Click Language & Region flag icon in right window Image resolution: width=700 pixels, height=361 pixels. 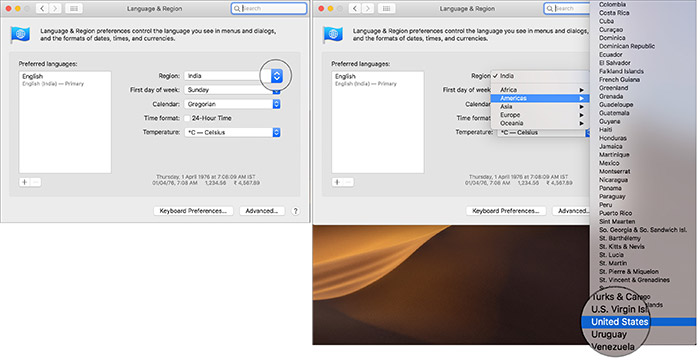333,35
